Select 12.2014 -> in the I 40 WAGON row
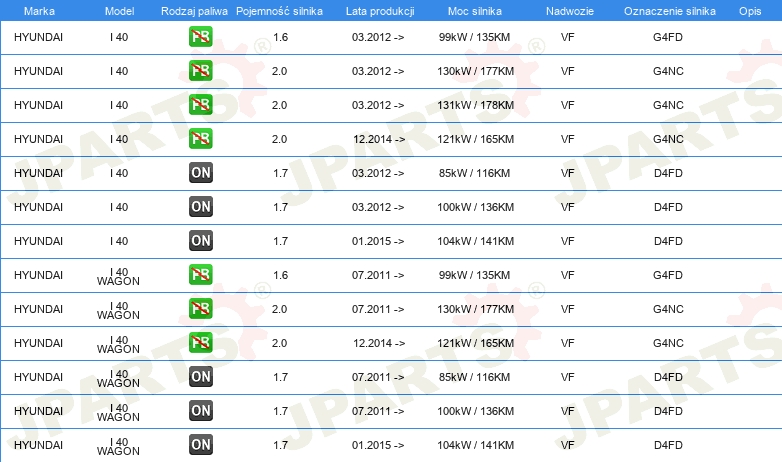This screenshot has width=782, height=462. (379, 343)
